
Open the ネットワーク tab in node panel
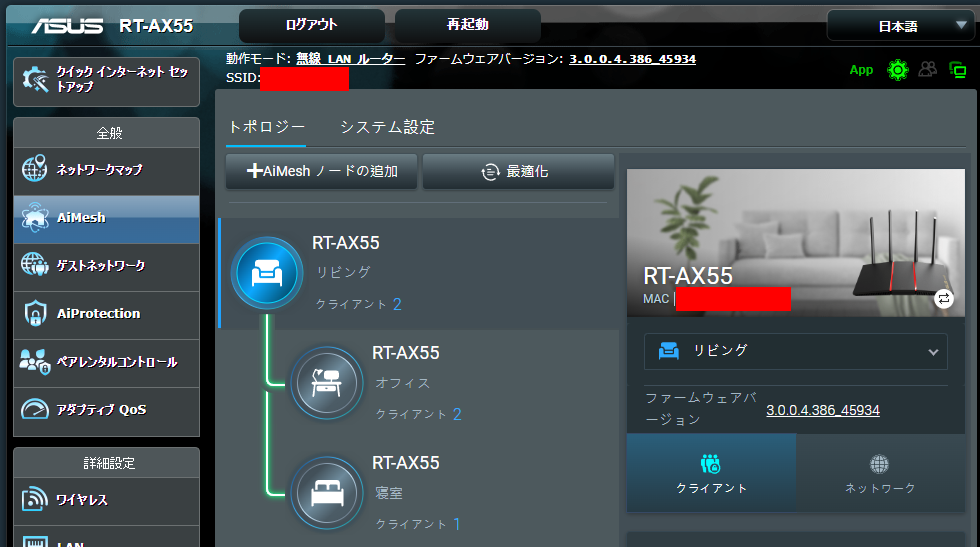point(880,473)
